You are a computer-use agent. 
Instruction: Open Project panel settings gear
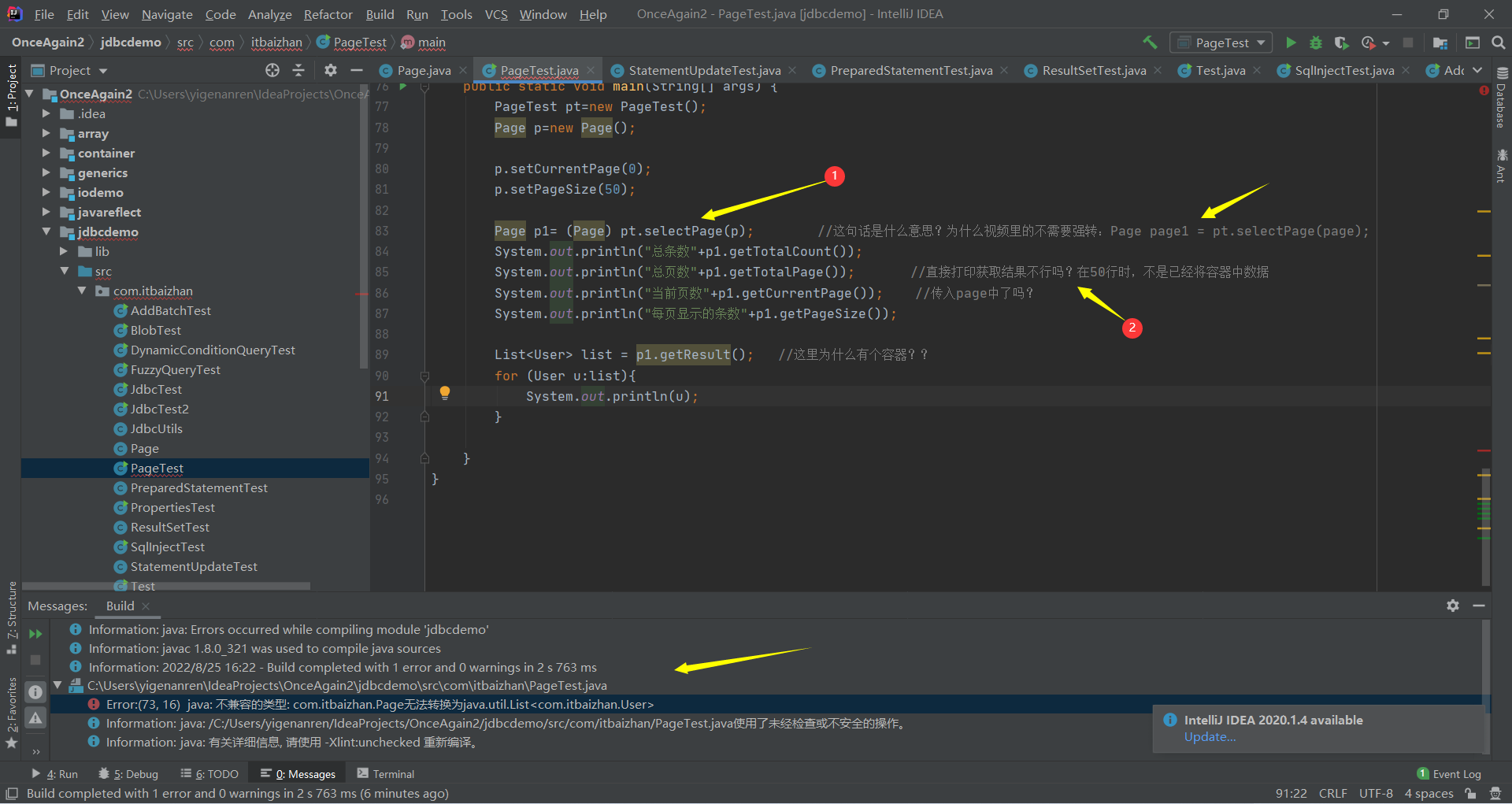pos(331,70)
